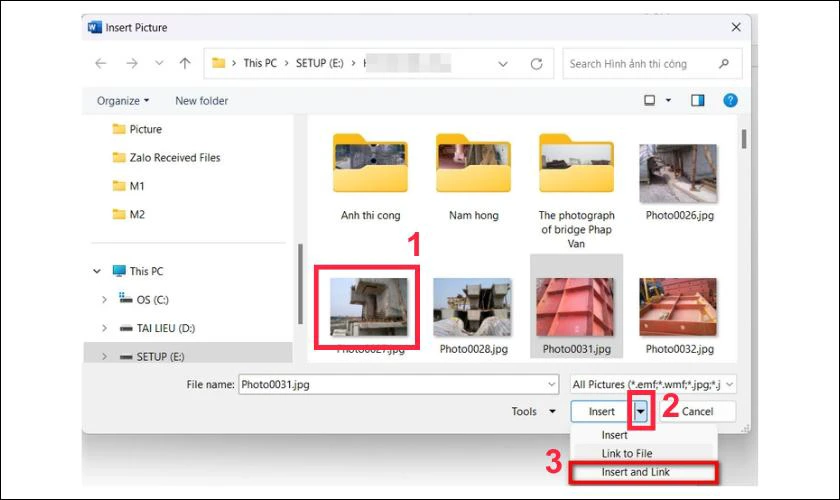Expand the File name history dropdown
Image resolution: width=840 pixels, height=500 pixels.
551,384
